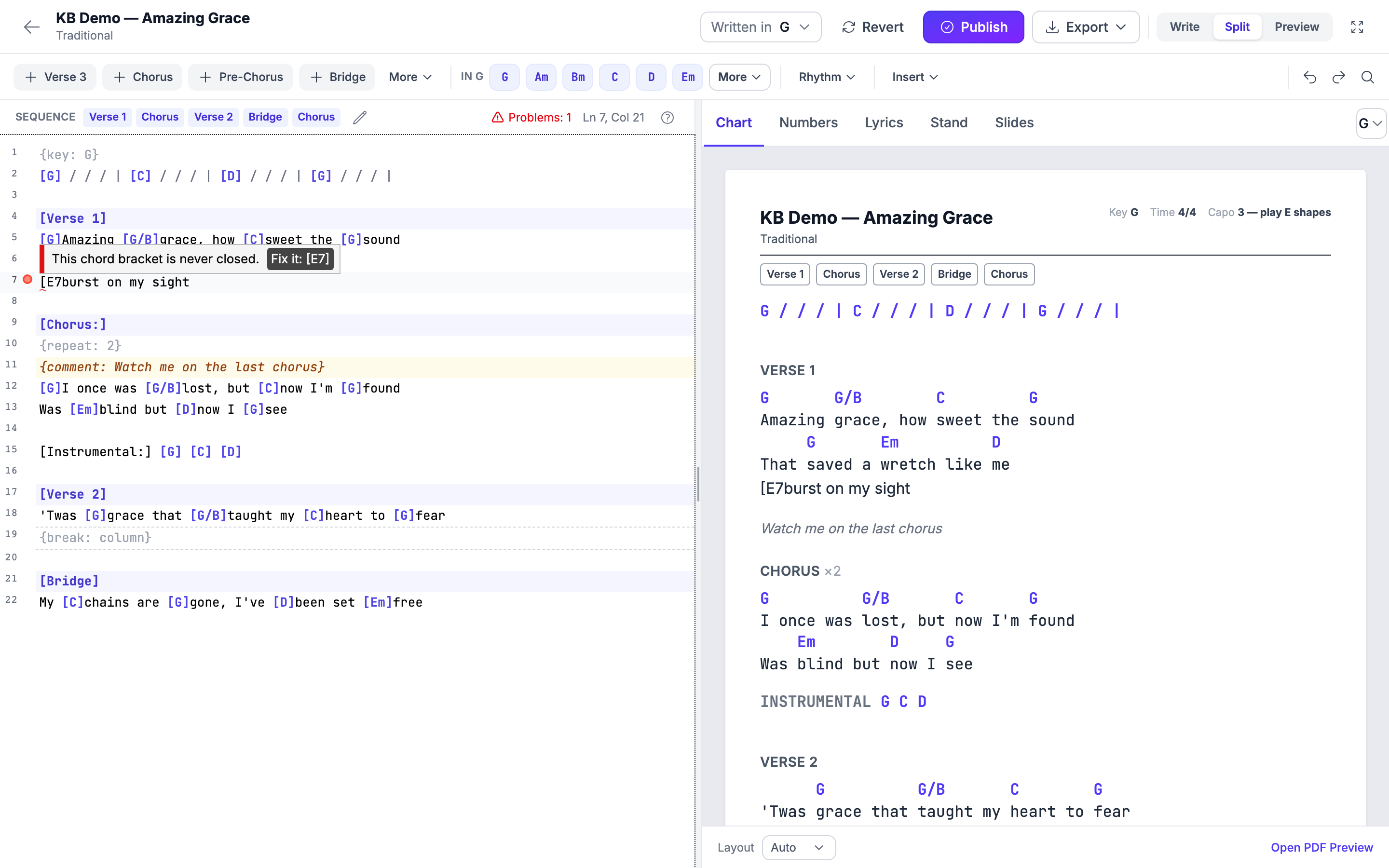1389x868 pixels.
Task: Click the split pane divider handle
Action: (698, 484)
